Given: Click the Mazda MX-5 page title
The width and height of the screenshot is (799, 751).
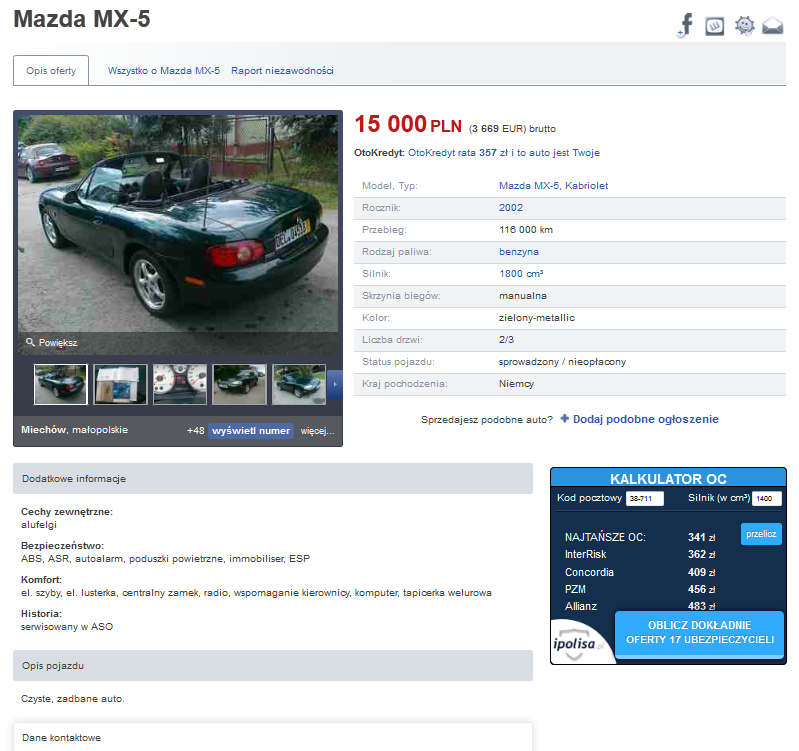Looking at the screenshot, I should click(x=82, y=19).
